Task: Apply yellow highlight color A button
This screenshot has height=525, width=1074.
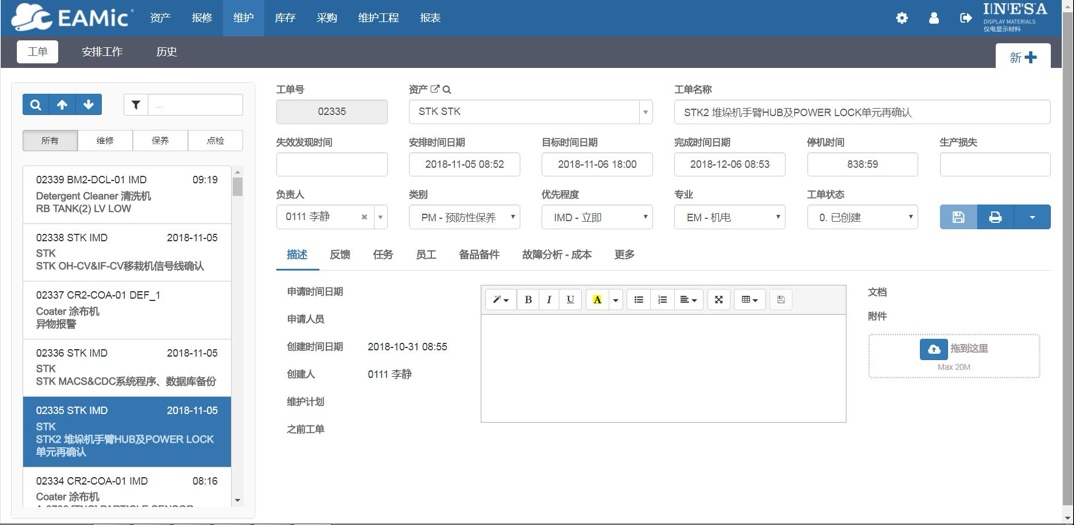Action: [x=597, y=300]
